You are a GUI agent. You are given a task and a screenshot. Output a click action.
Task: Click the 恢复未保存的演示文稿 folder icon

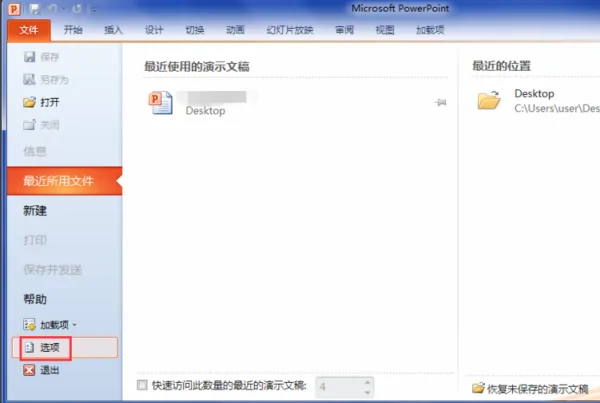(478, 388)
